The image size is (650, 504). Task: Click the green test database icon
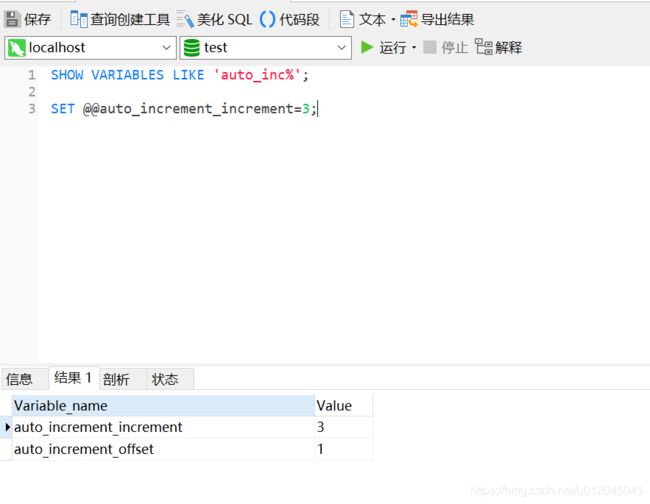(192, 48)
